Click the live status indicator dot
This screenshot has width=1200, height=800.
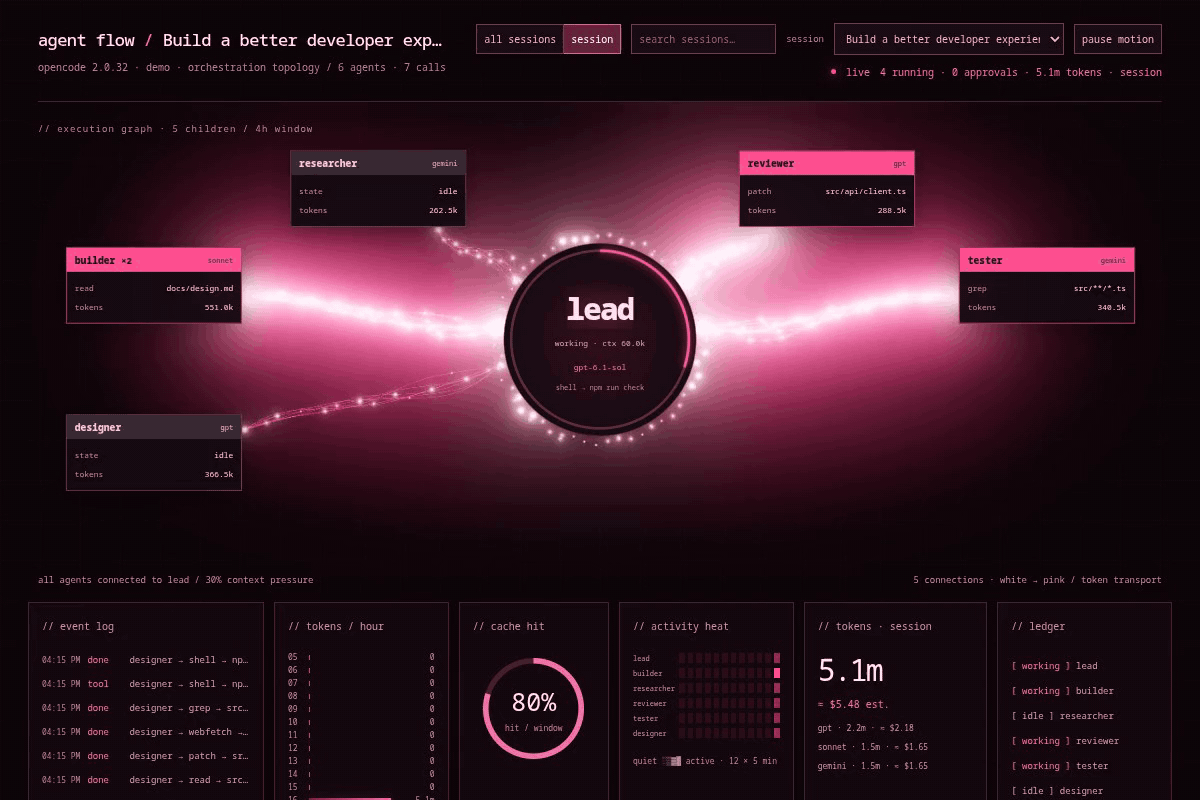pos(833,72)
